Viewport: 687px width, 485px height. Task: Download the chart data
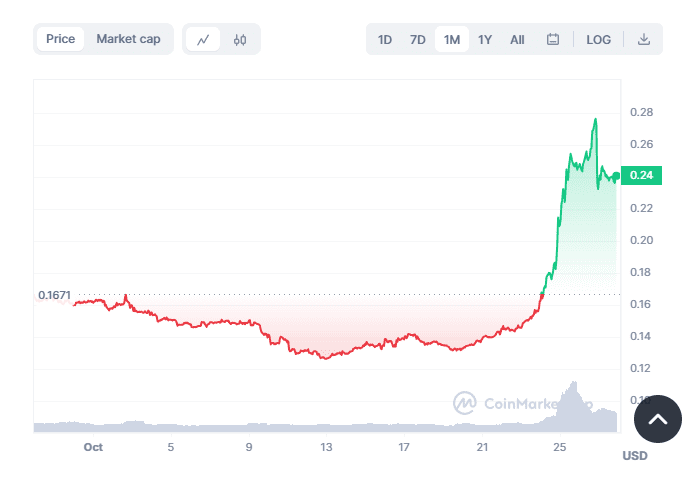coord(643,40)
